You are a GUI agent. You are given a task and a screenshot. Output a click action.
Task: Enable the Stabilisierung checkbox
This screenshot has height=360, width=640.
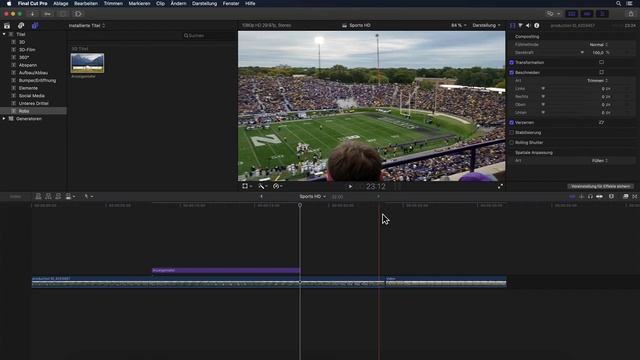tap(511, 133)
